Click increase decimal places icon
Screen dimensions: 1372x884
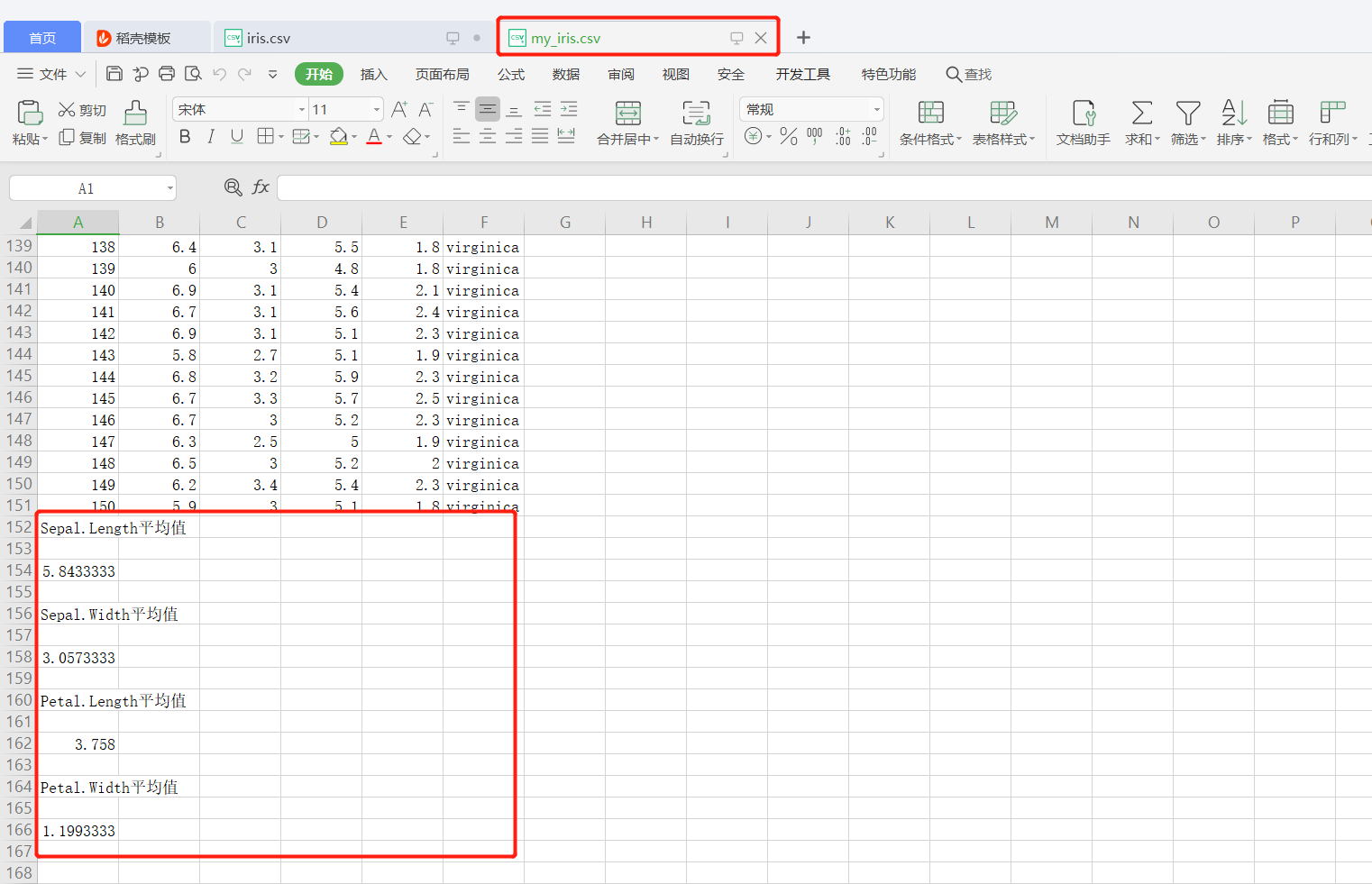point(843,136)
